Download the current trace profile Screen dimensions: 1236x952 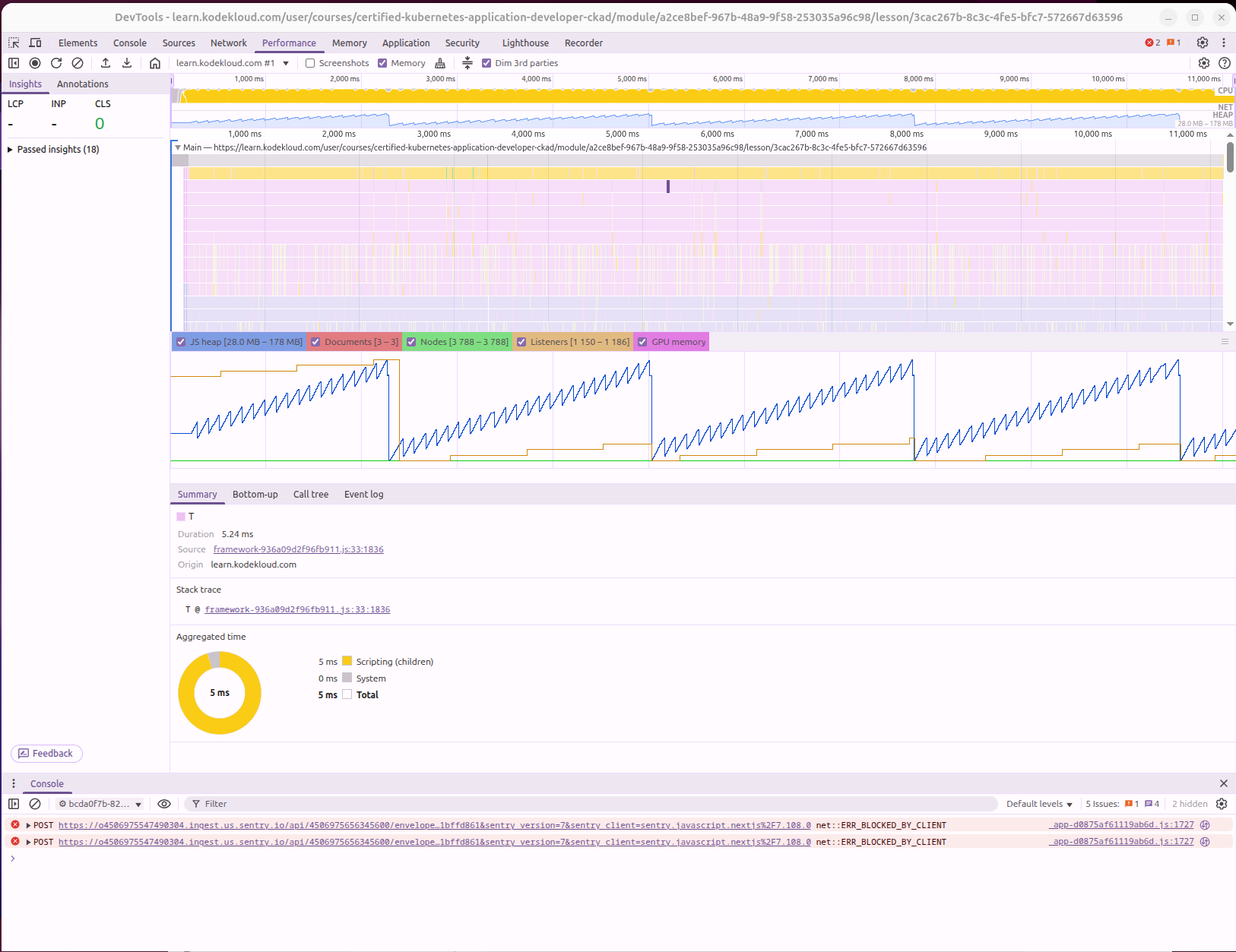pos(127,63)
